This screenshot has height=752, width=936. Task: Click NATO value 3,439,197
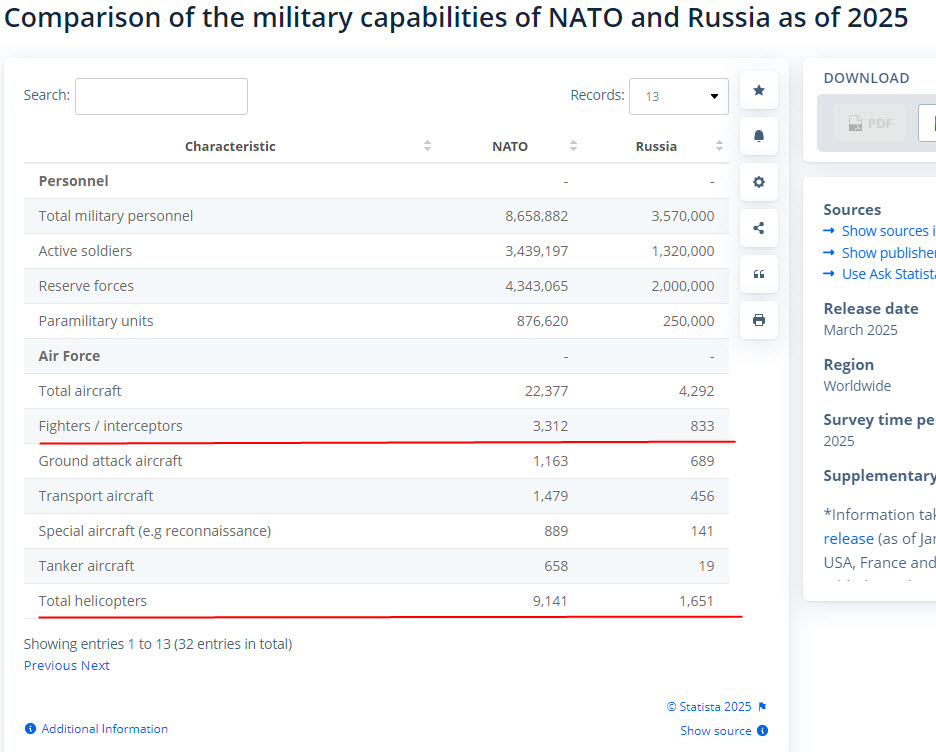pyautogui.click(x=537, y=251)
